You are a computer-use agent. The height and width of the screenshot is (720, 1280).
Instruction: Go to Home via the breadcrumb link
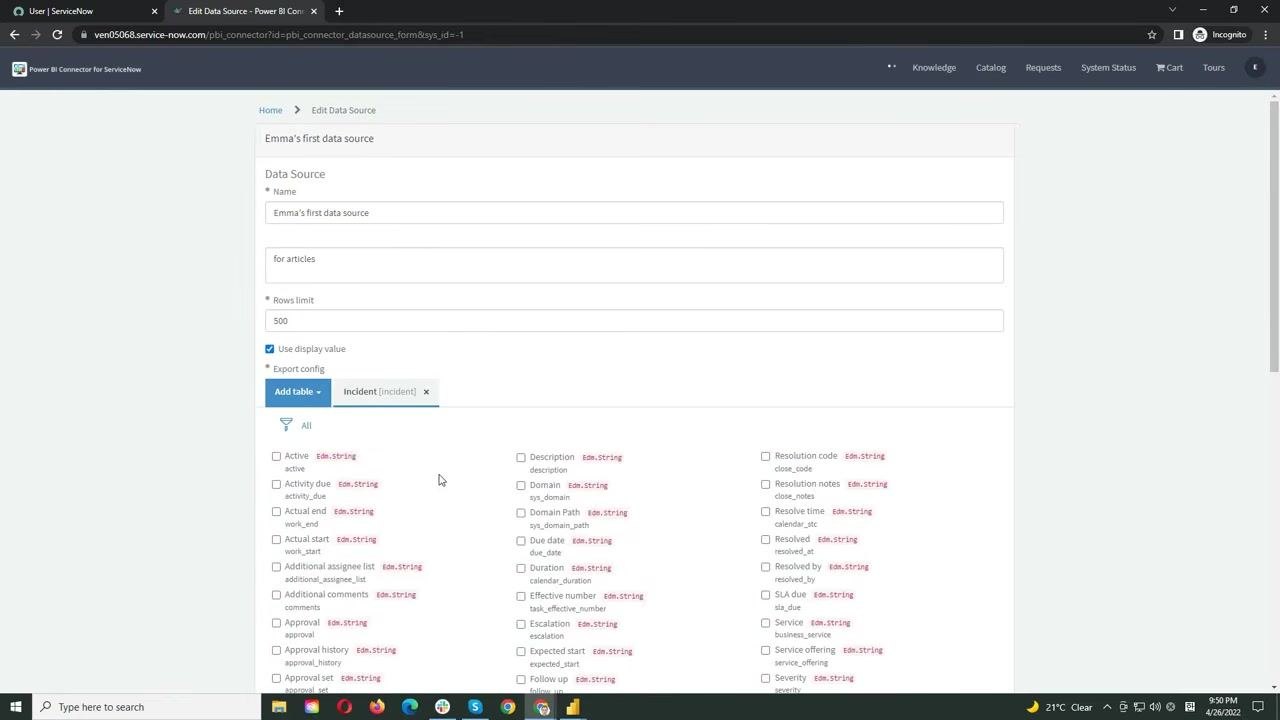(270, 110)
